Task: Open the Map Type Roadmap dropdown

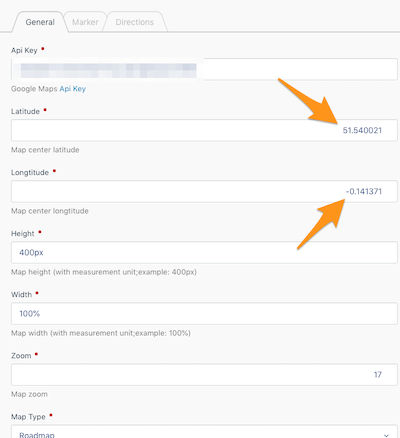Action: tap(204, 432)
